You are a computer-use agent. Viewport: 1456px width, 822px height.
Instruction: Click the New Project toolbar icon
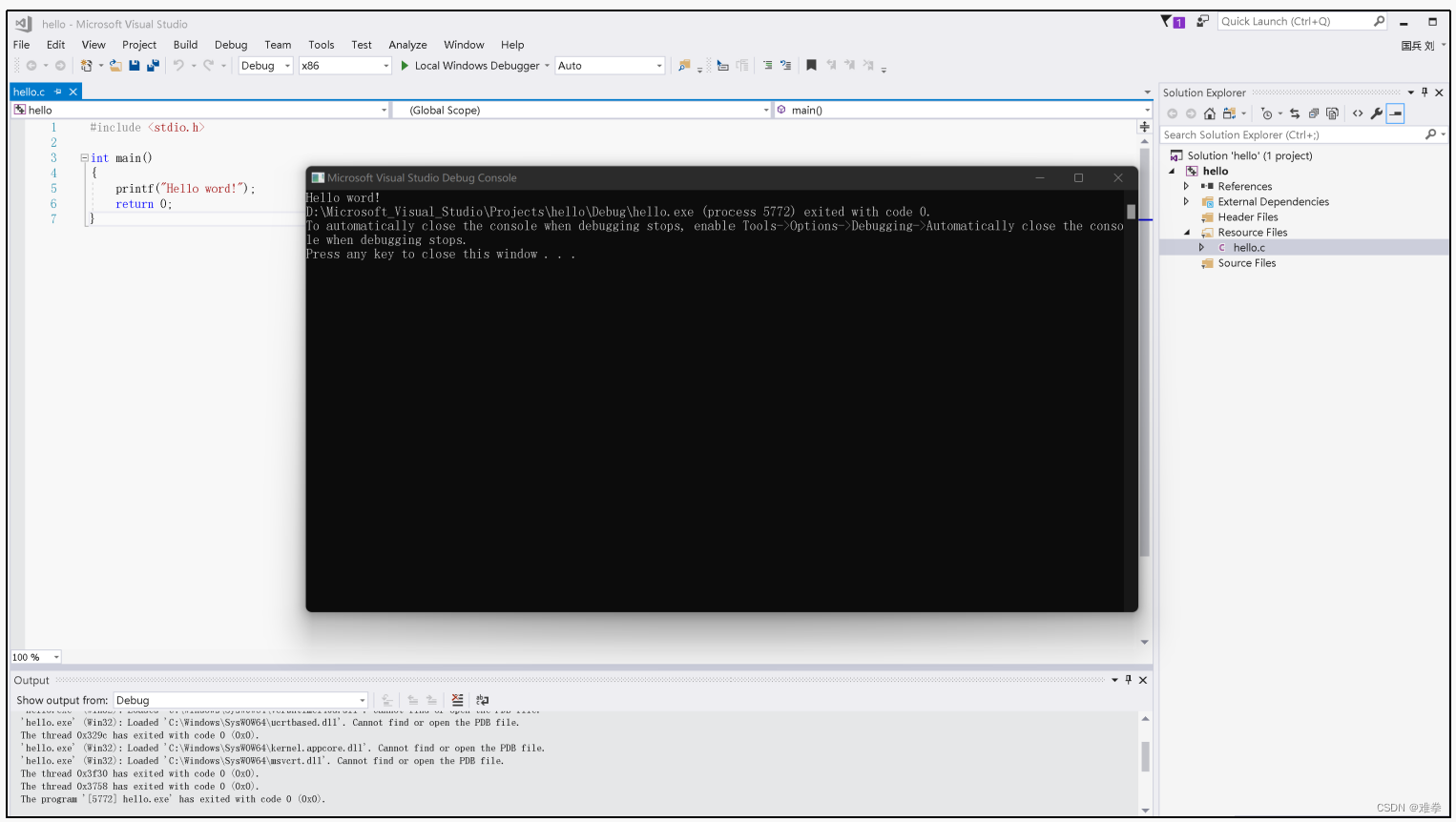coord(86,66)
